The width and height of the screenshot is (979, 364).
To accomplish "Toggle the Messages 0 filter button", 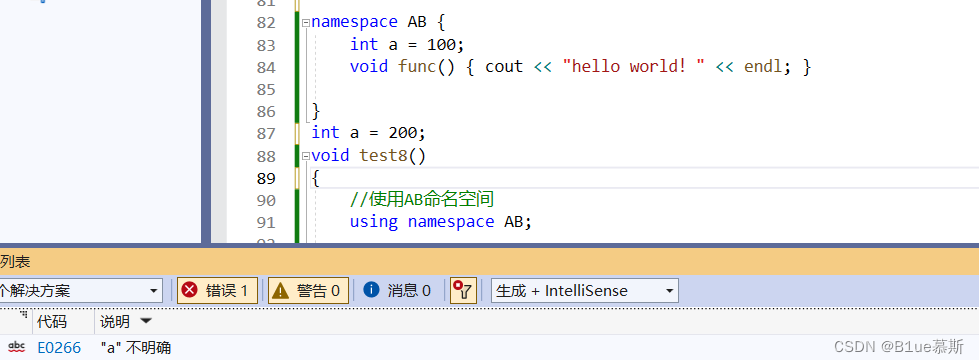I will (397, 290).
